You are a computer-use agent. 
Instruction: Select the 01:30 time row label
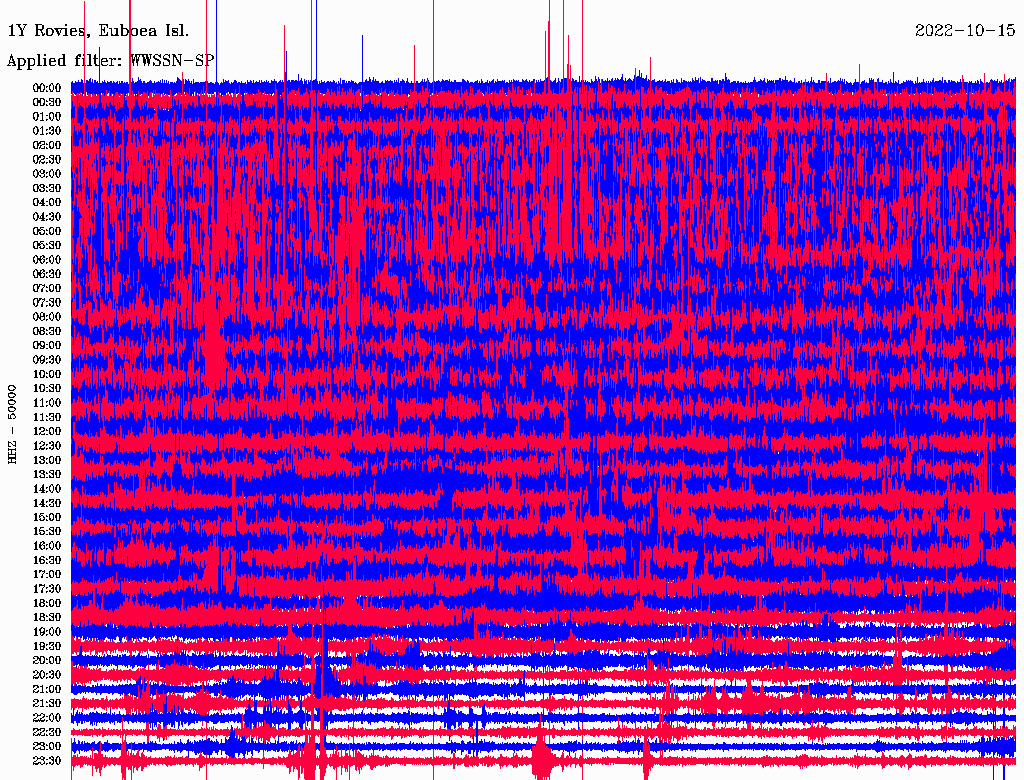[x=47, y=131]
